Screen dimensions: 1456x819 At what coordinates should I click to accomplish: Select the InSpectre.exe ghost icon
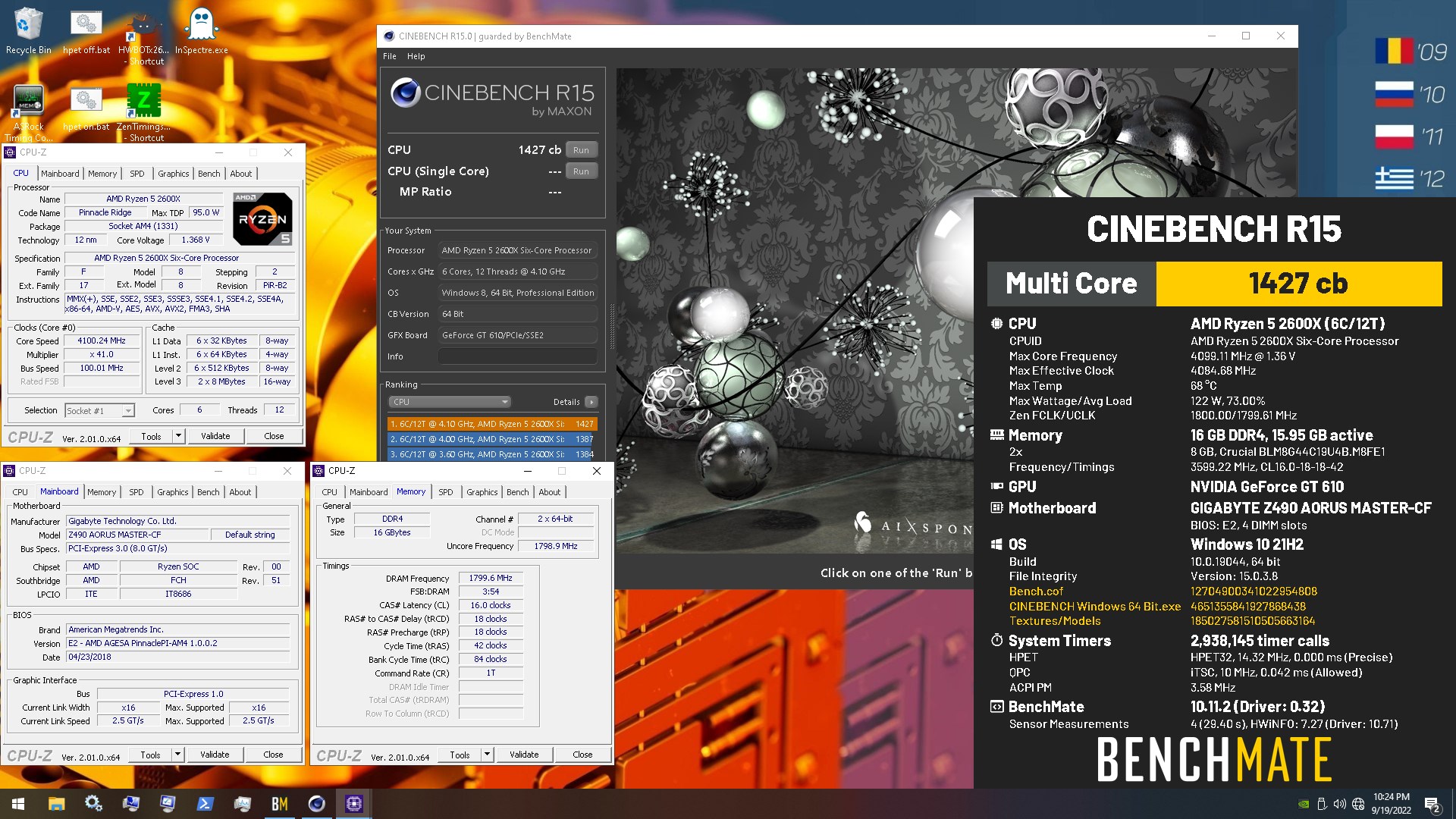point(201,32)
